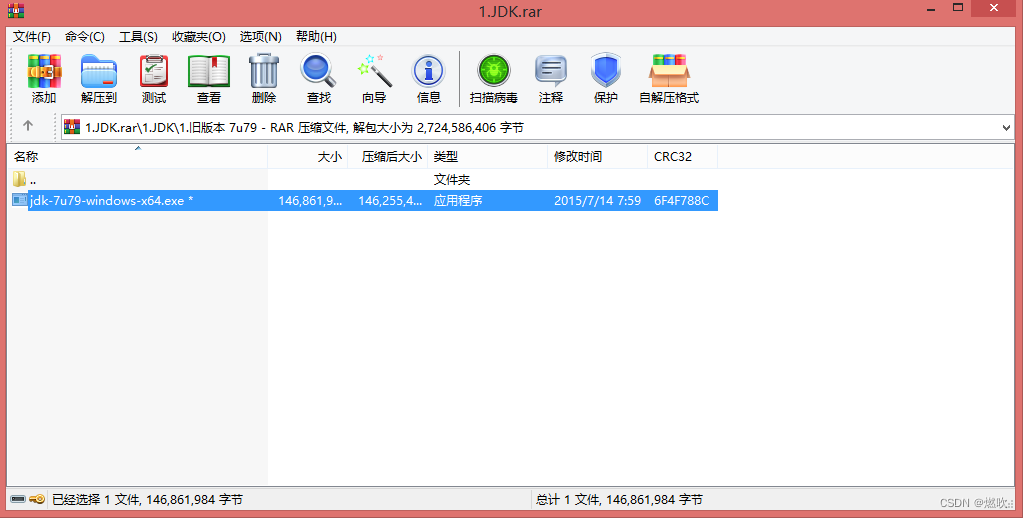Screen dimensions: 1023x518
Task: Click the WinRAR title bar app icon
Action: point(16,10)
